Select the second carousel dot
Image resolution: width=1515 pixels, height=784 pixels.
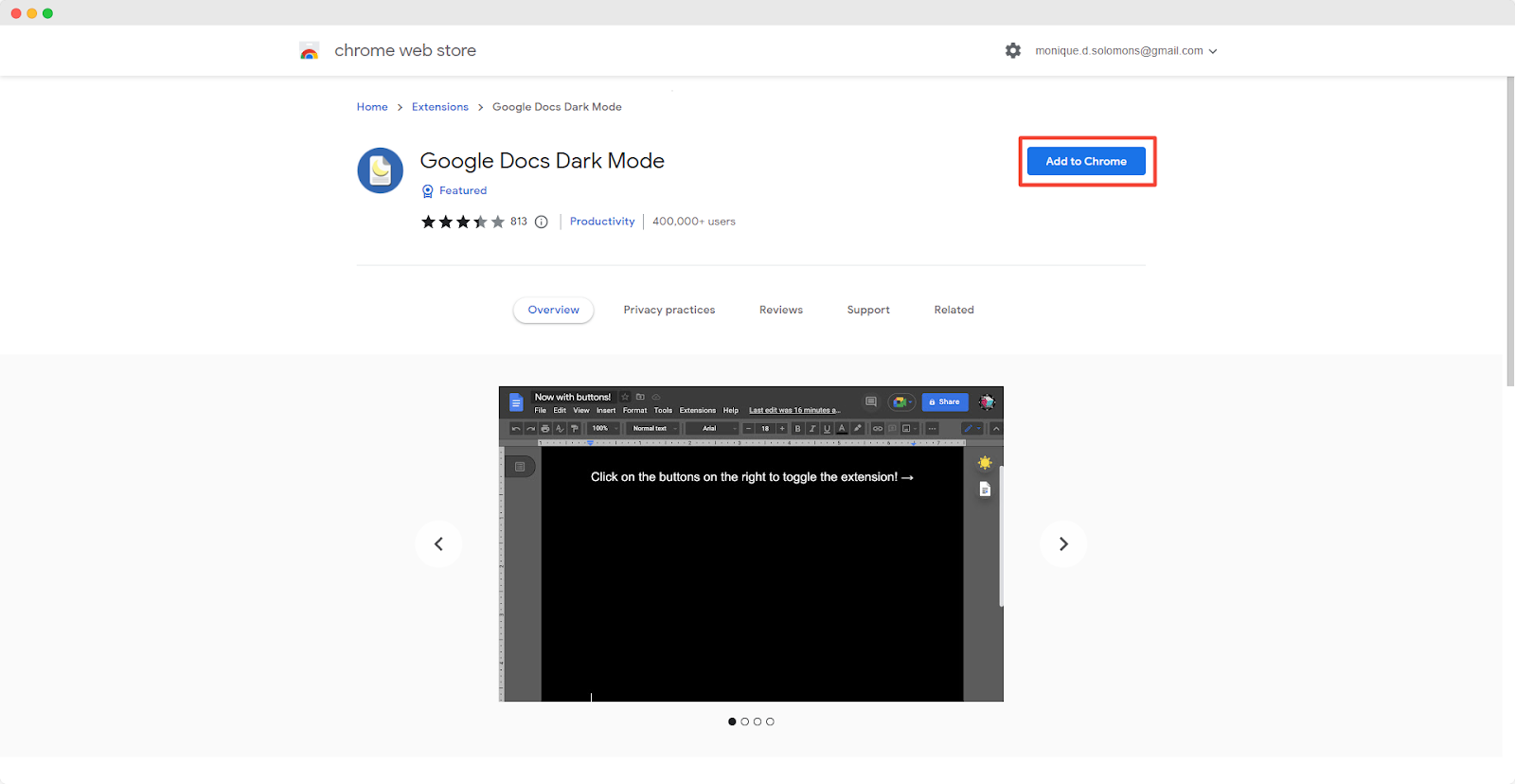[x=745, y=722]
